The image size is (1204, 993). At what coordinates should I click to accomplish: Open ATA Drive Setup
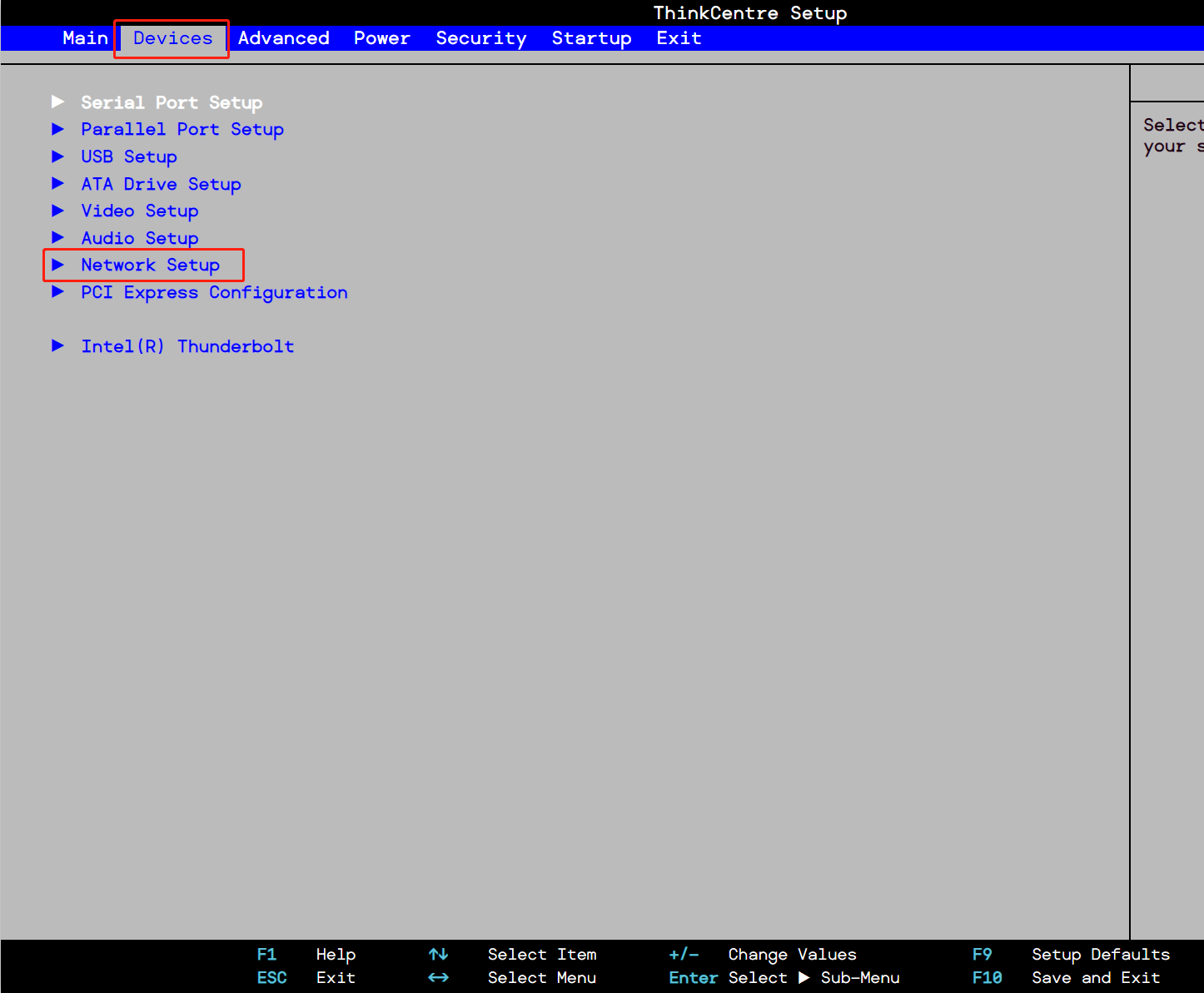pyautogui.click(x=161, y=184)
